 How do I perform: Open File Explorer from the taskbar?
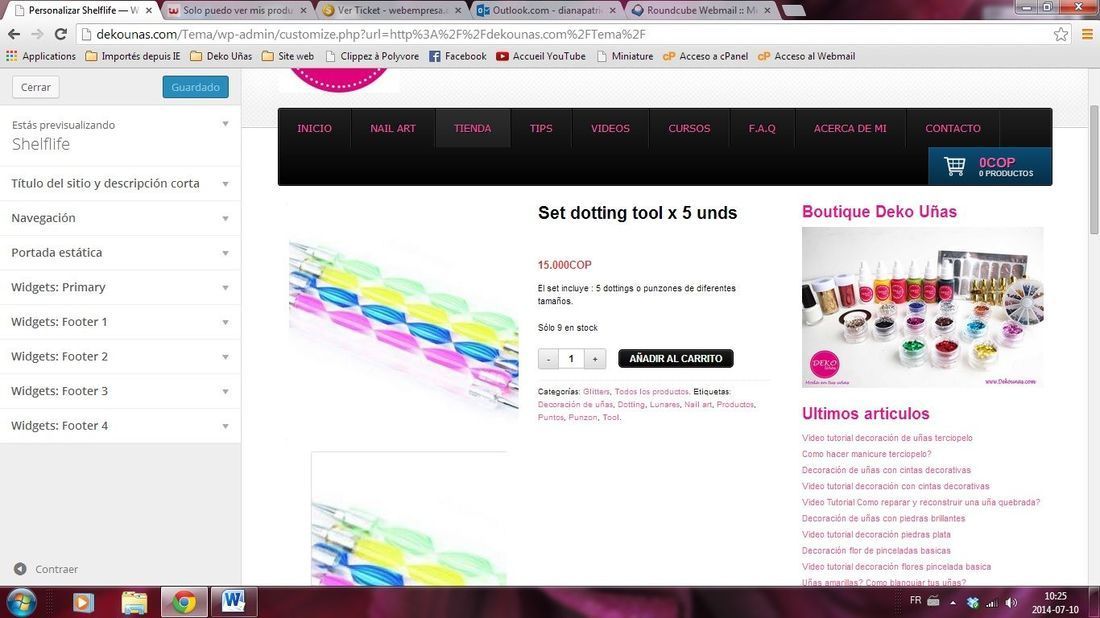tap(133, 602)
